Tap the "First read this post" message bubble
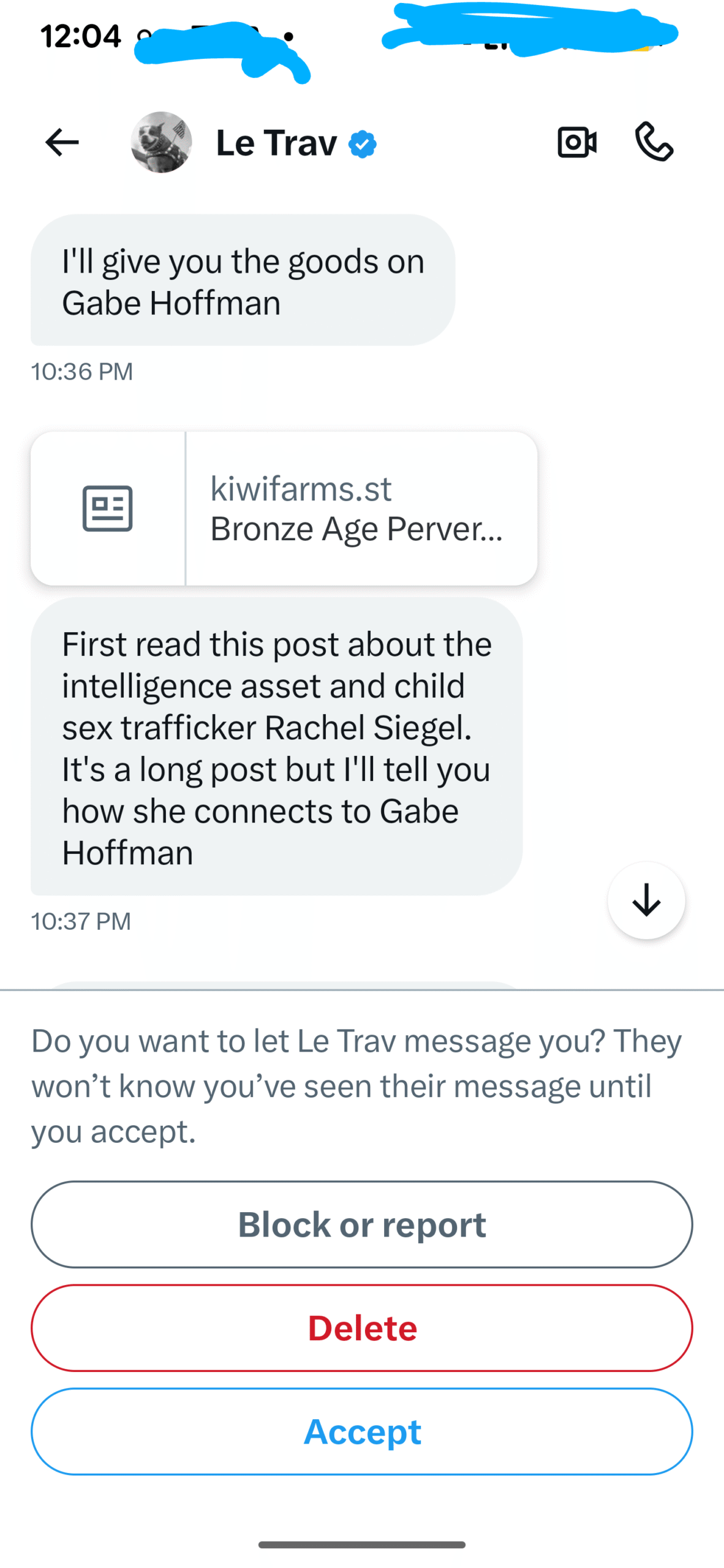Image resolution: width=724 pixels, height=1568 pixels. click(276, 747)
